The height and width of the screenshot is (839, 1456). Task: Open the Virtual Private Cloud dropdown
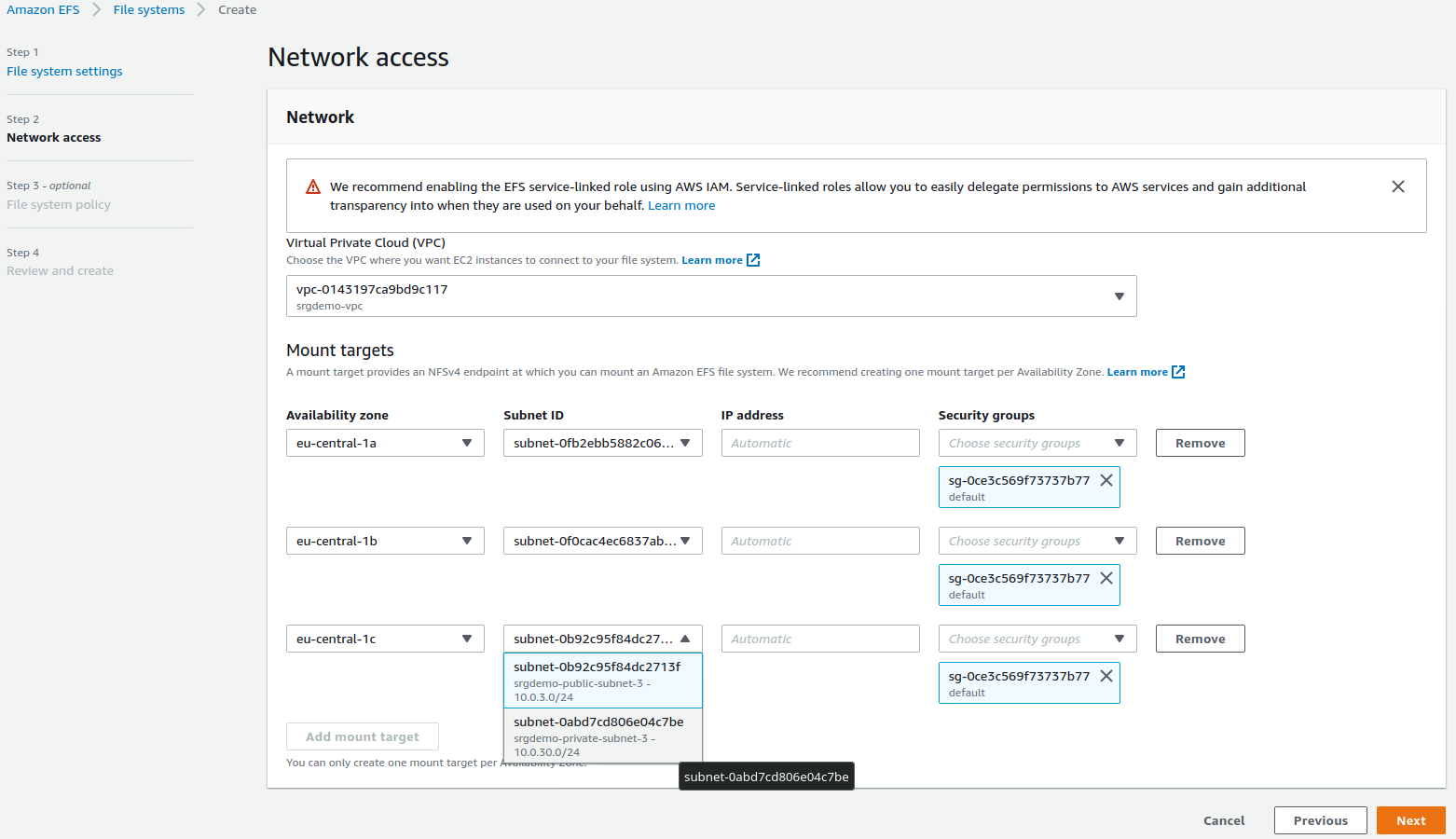(710, 296)
